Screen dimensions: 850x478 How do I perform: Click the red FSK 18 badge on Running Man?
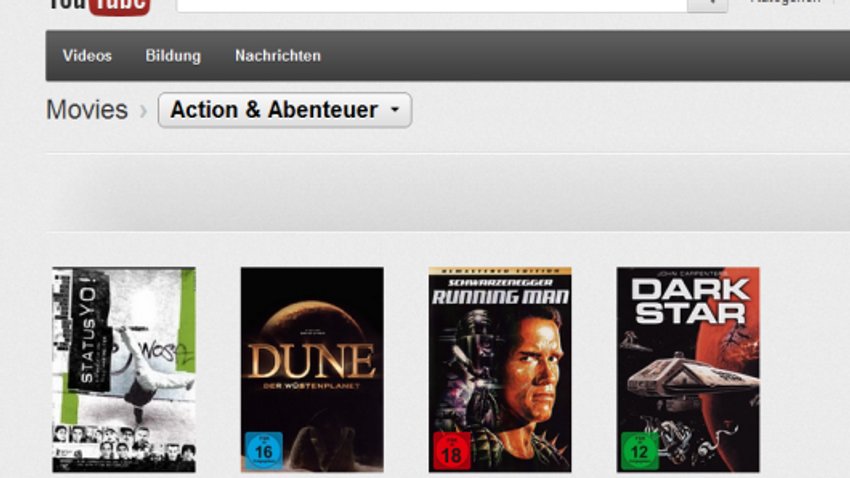pos(451,451)
